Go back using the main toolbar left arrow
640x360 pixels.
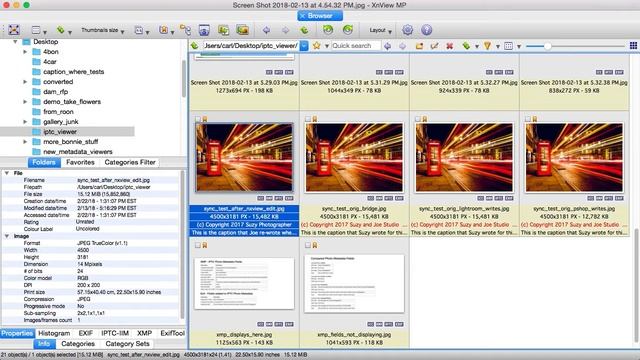pos(266,30)
